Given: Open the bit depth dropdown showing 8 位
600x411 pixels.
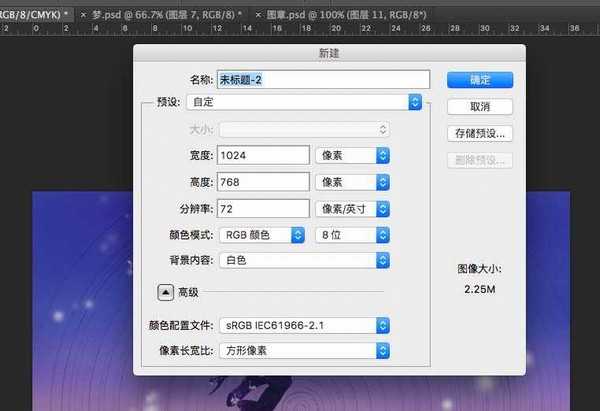Looking at the screenshot, I should pos(352,235).
